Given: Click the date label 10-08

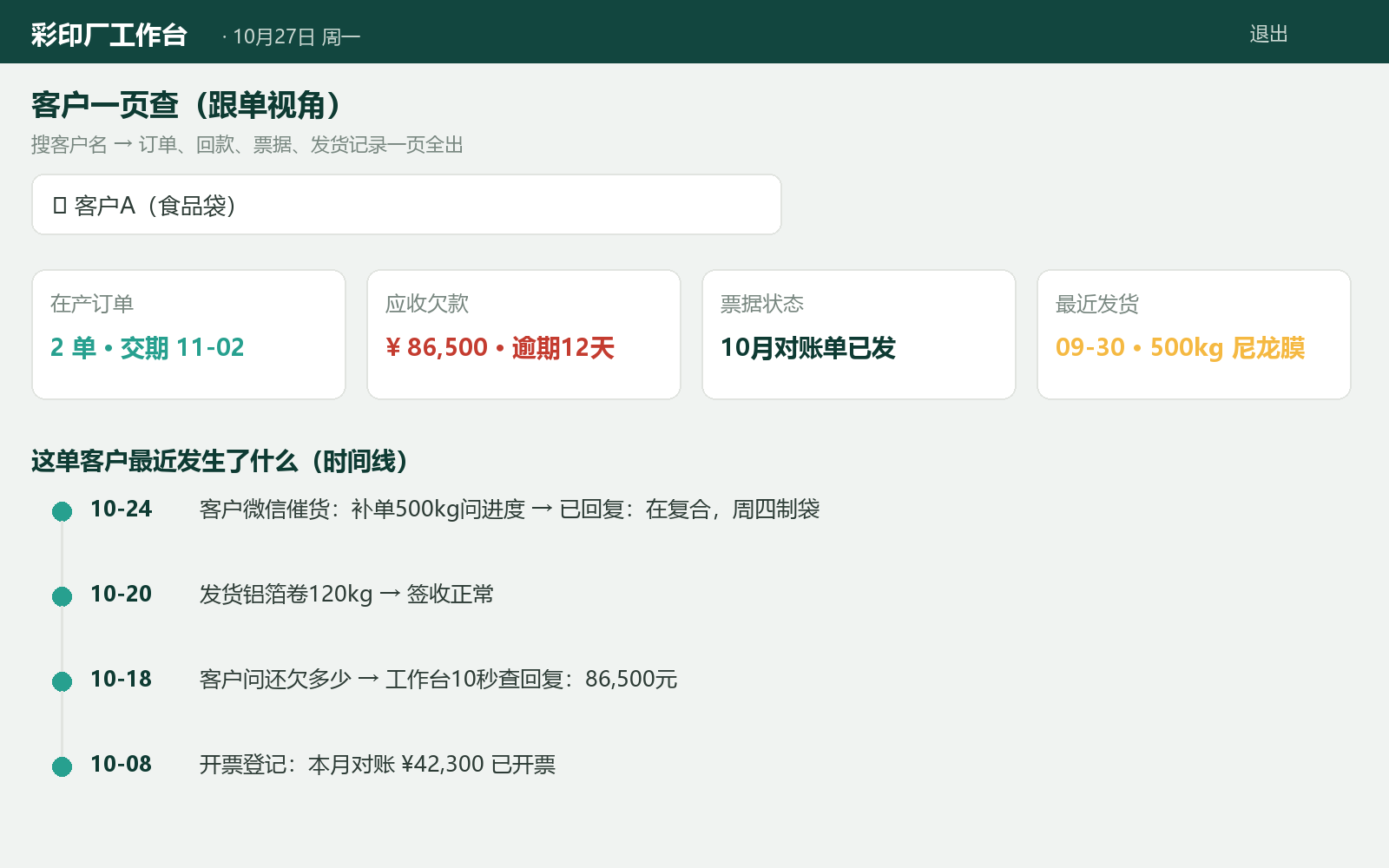Looking at the screenshot, I should [122, 764].
